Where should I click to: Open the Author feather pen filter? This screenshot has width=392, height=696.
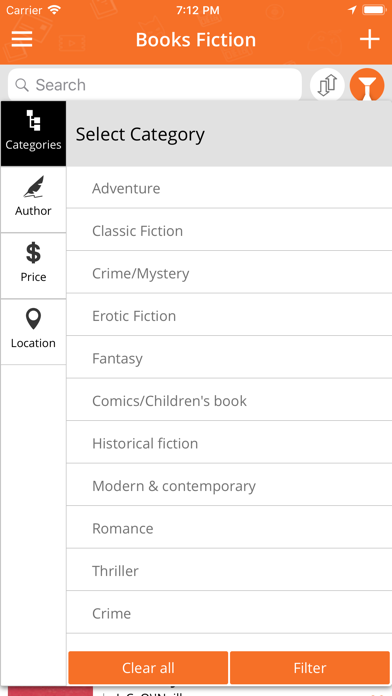pyautogui.click(x=33, y=199)
